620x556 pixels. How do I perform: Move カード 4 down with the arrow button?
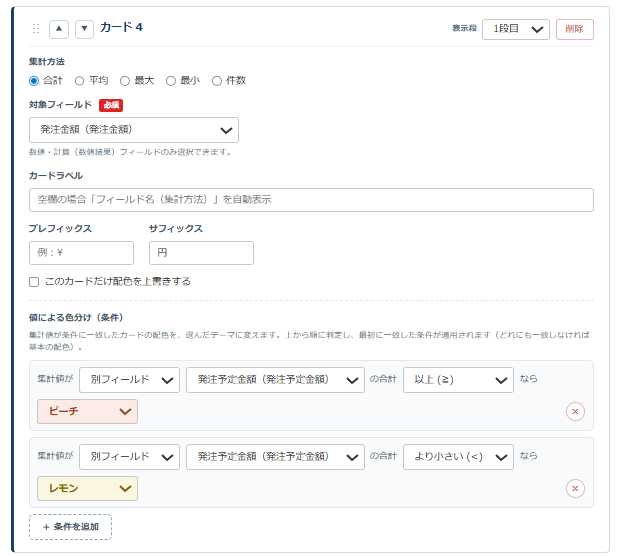84,29
